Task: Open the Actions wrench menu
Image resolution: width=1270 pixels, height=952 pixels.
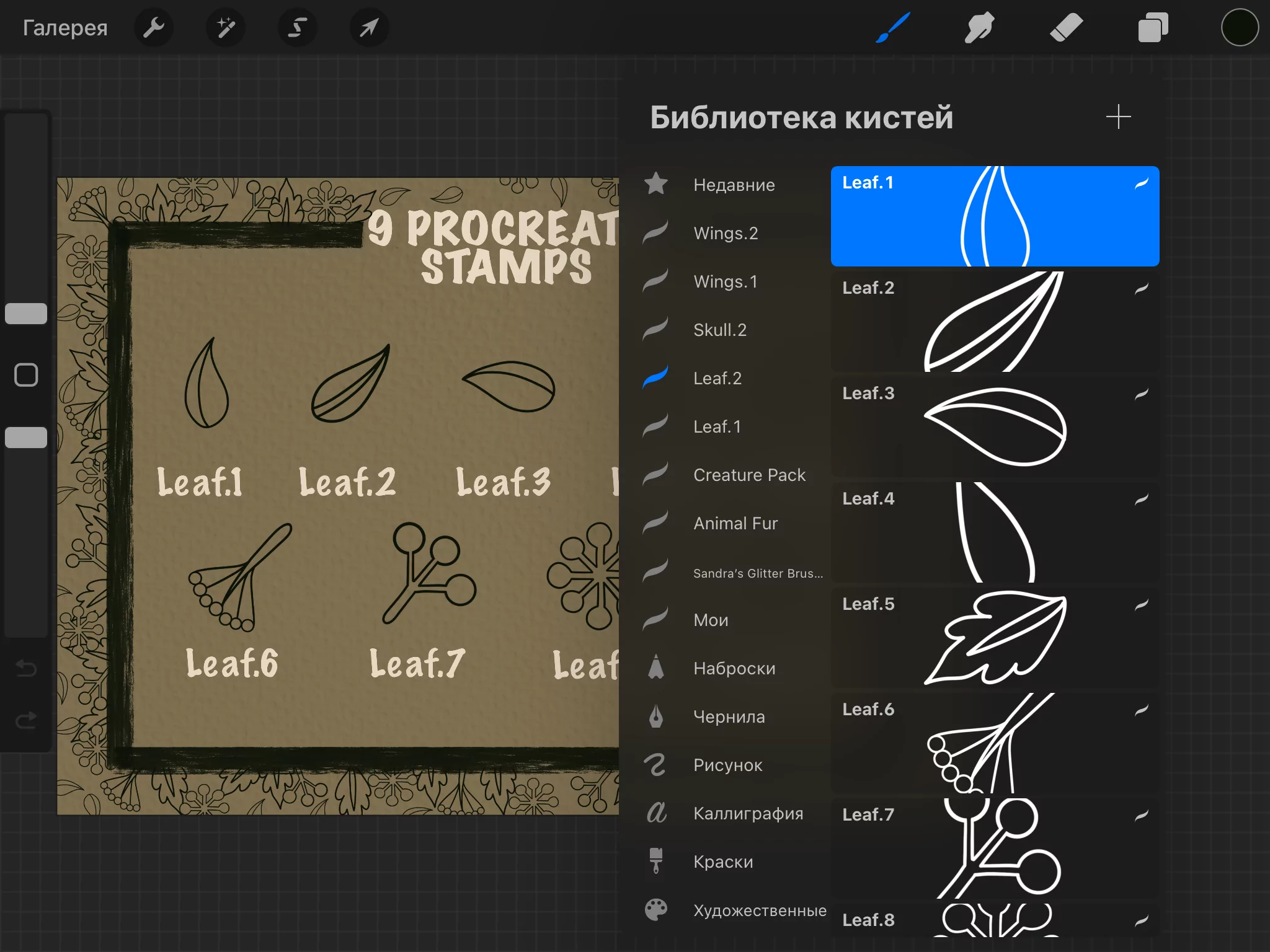Action: click(153, 27)
